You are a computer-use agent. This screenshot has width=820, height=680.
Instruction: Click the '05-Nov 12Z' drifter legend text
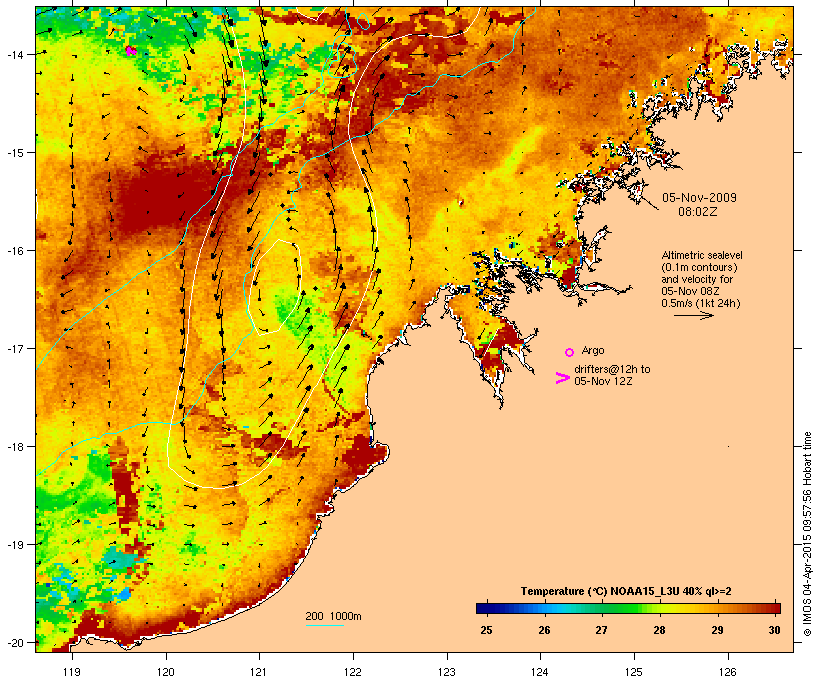click(603, 381)
